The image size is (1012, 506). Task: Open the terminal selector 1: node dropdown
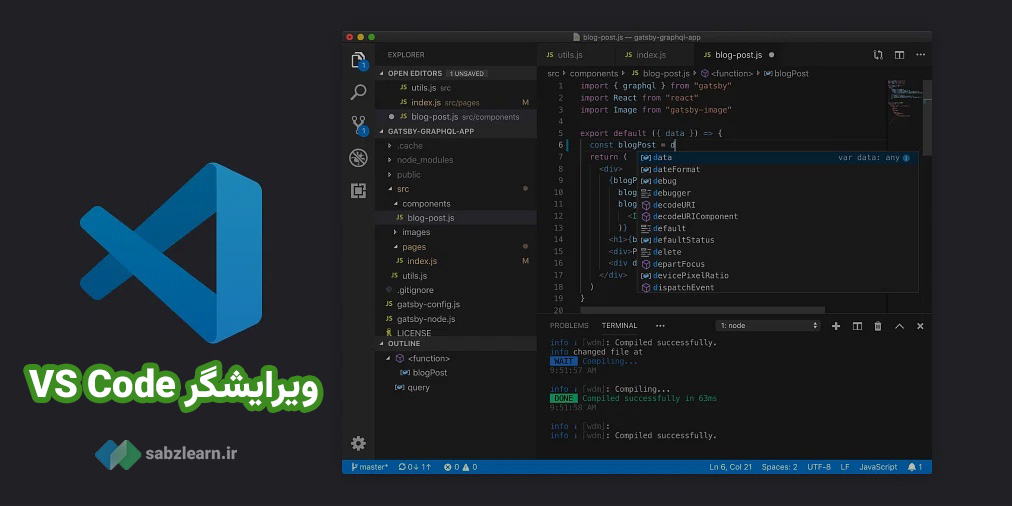pyautogui.click(x=768, y=326)
